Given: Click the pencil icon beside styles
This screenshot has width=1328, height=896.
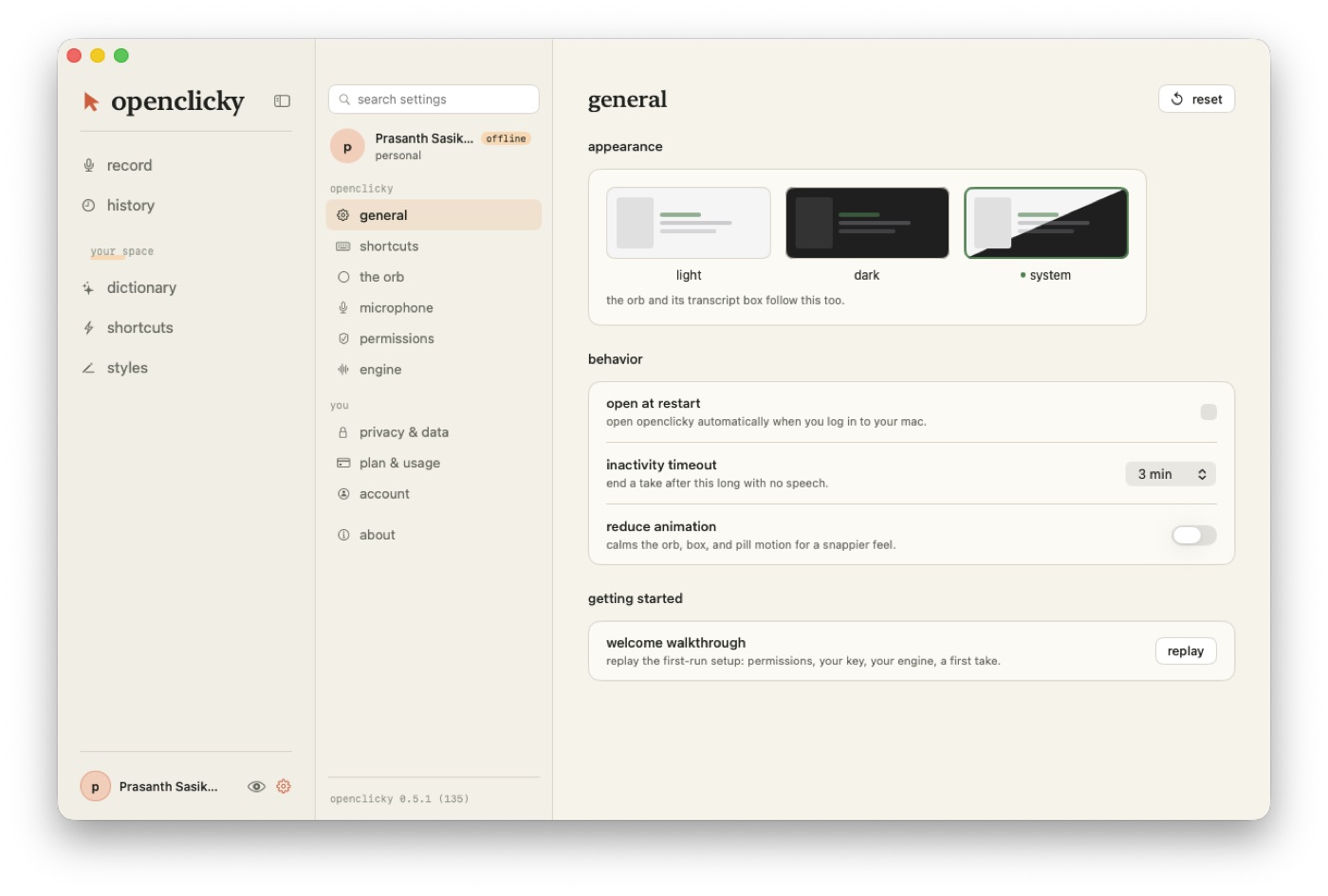Looking at the screenshot, I should (88, 368).
